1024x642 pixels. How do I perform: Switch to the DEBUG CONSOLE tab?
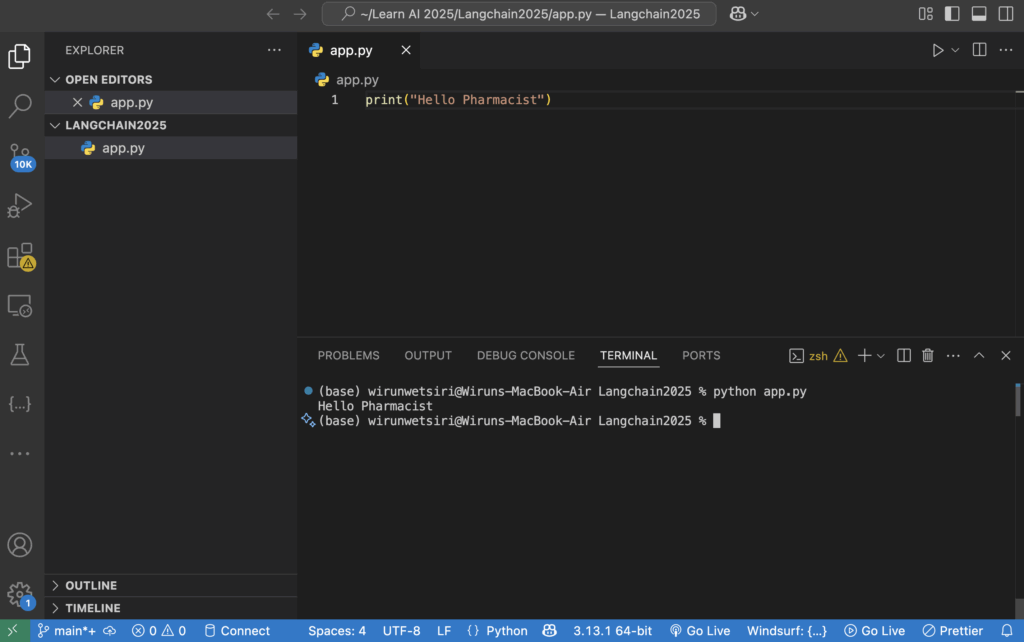(525, 355)
